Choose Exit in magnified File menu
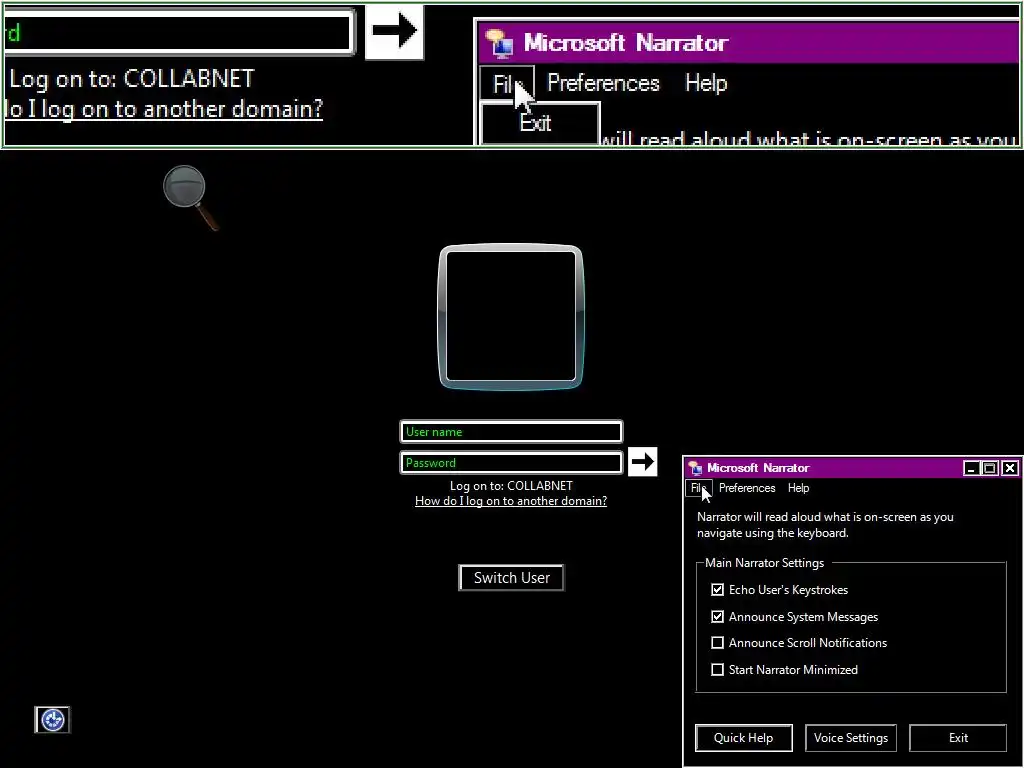Viewport: 1024px width, 768px height. click(x=539, y=123)
